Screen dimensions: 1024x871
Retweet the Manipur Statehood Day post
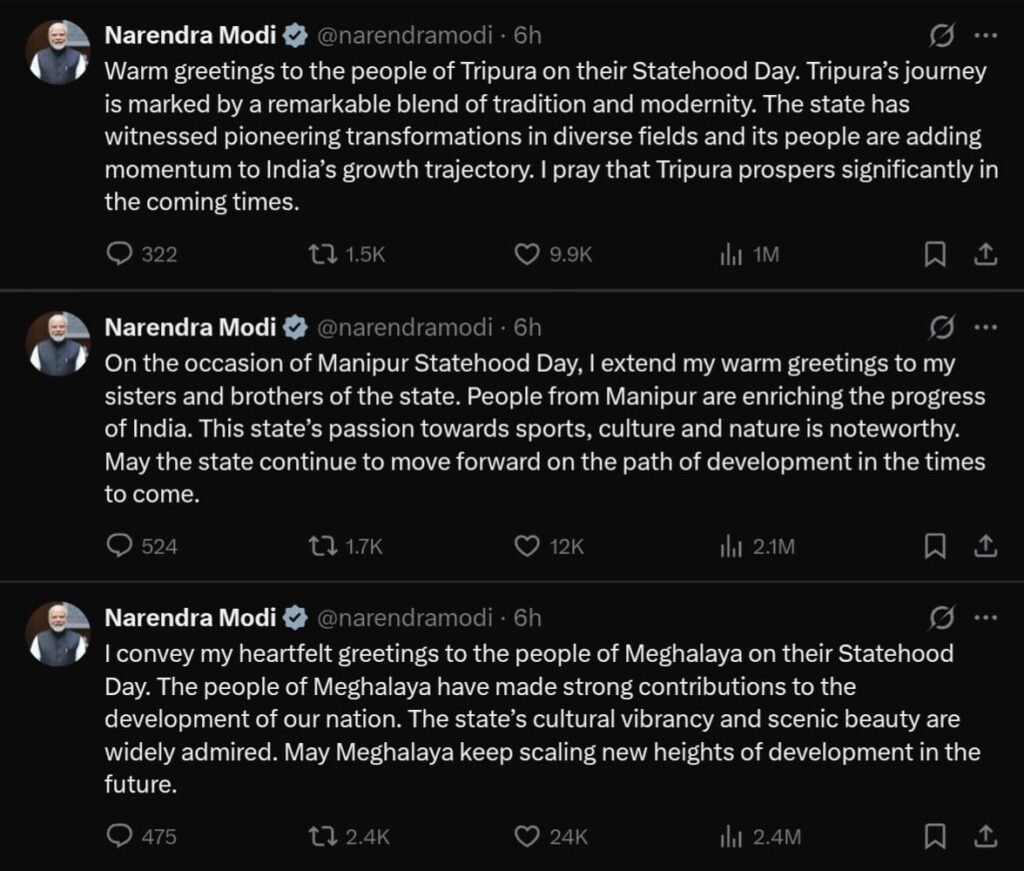(324, 546)
